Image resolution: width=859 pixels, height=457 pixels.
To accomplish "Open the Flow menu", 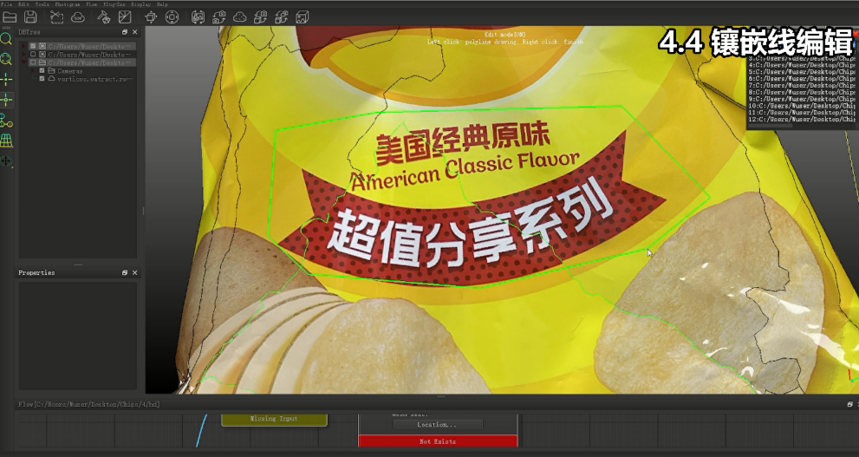I will [x=91, y=4].
